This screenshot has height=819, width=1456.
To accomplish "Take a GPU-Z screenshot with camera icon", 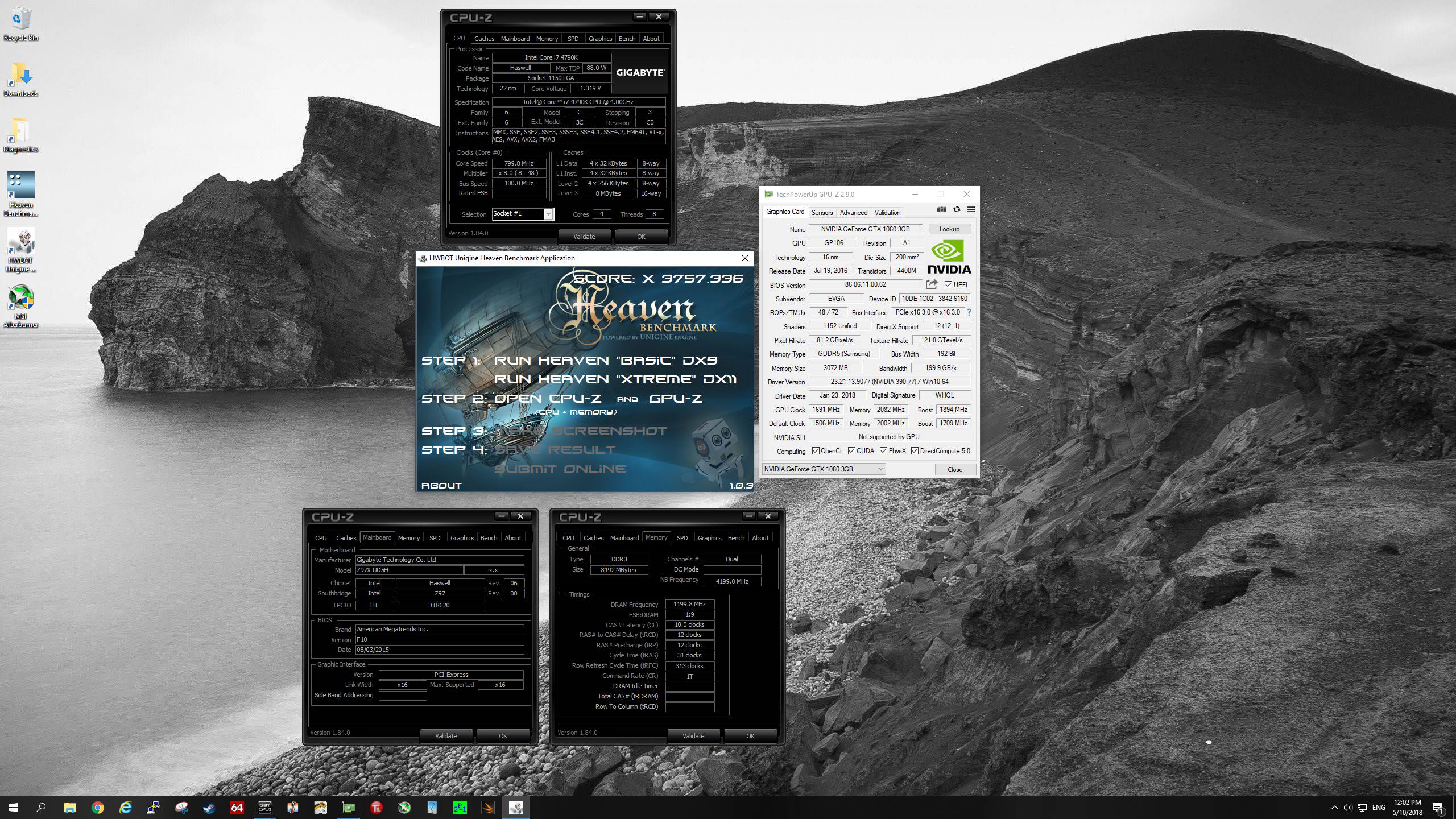I will [x=942, y=209].
